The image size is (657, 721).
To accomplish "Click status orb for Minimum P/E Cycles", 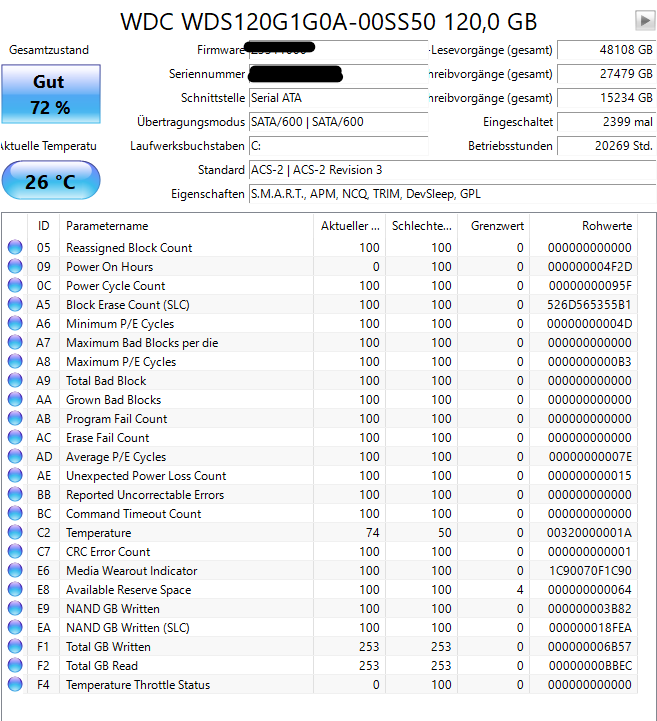I will pos(15,323).
